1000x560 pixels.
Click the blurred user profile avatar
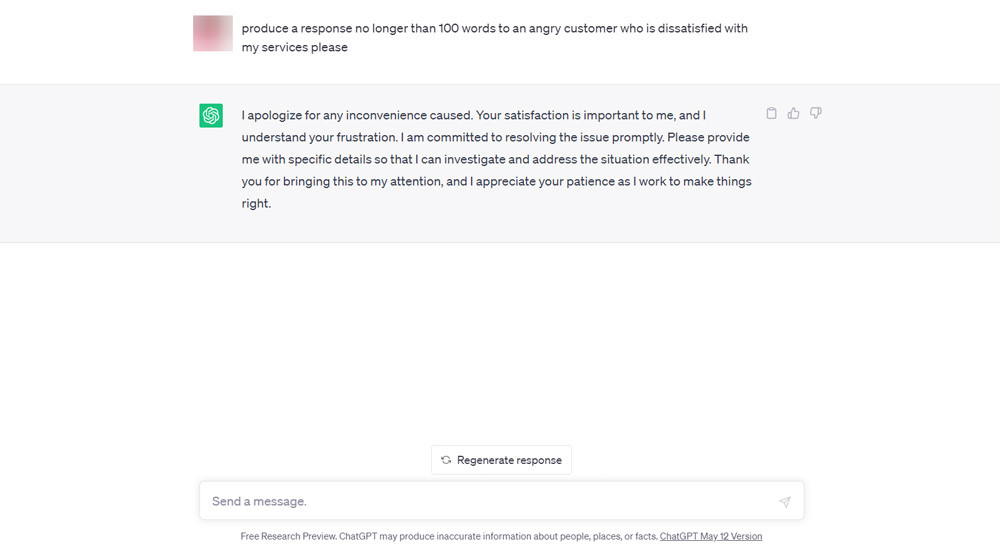(212, 33)
